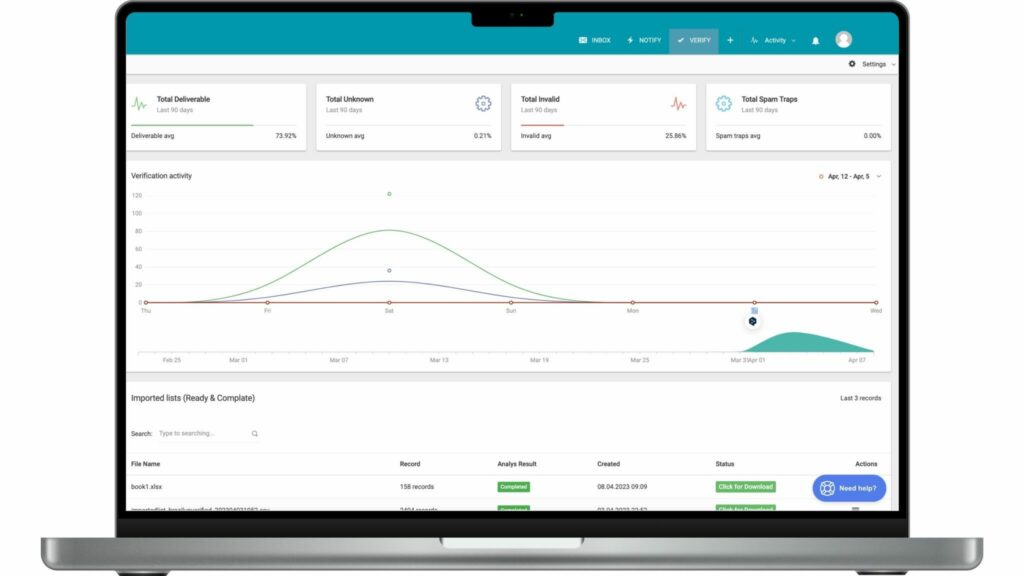Screen dimensions: 1024x576
Task: Open the Need help? chat button
Action: click(849, 488)
